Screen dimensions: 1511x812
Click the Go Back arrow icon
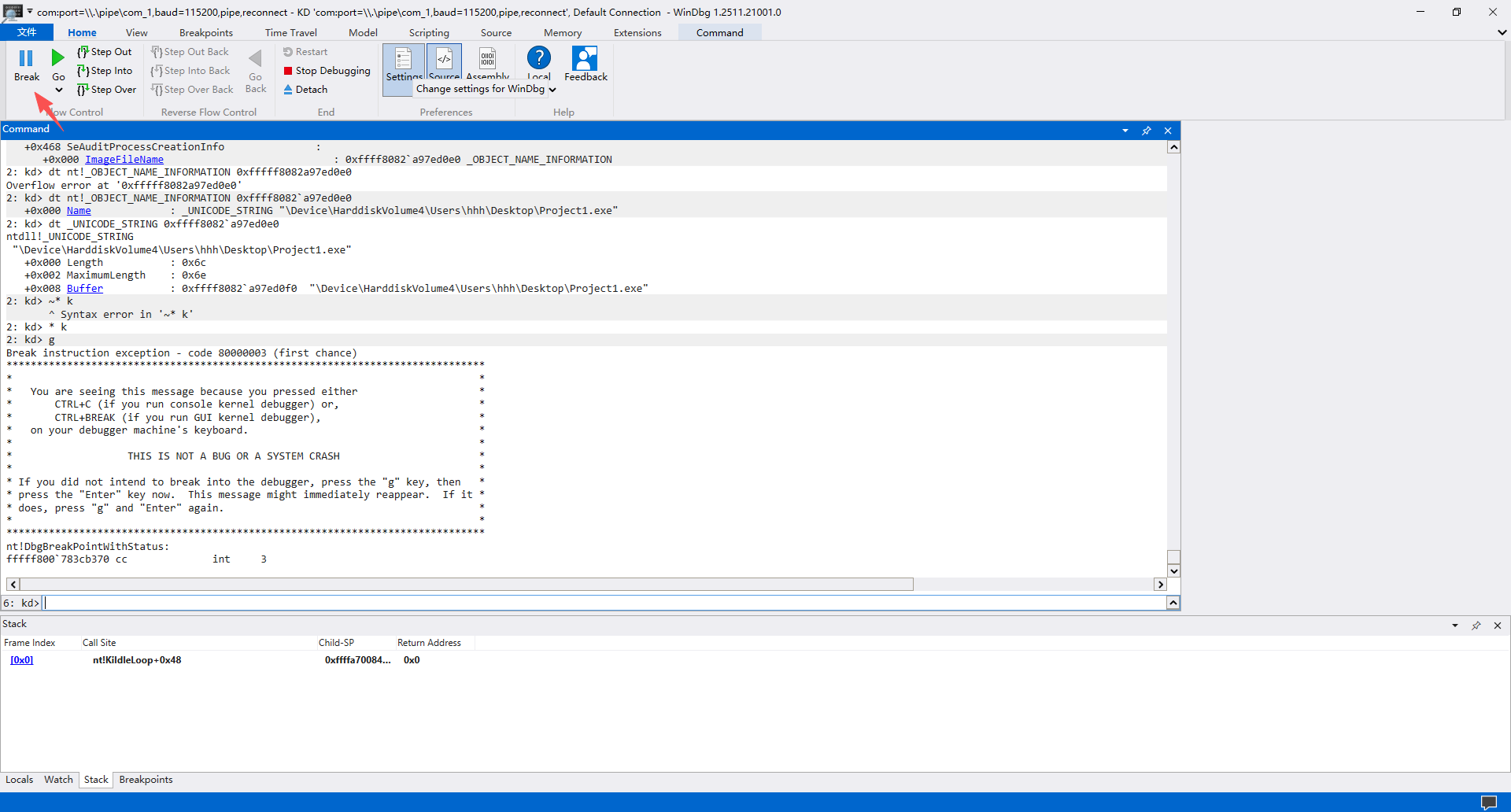pos(255,58)
